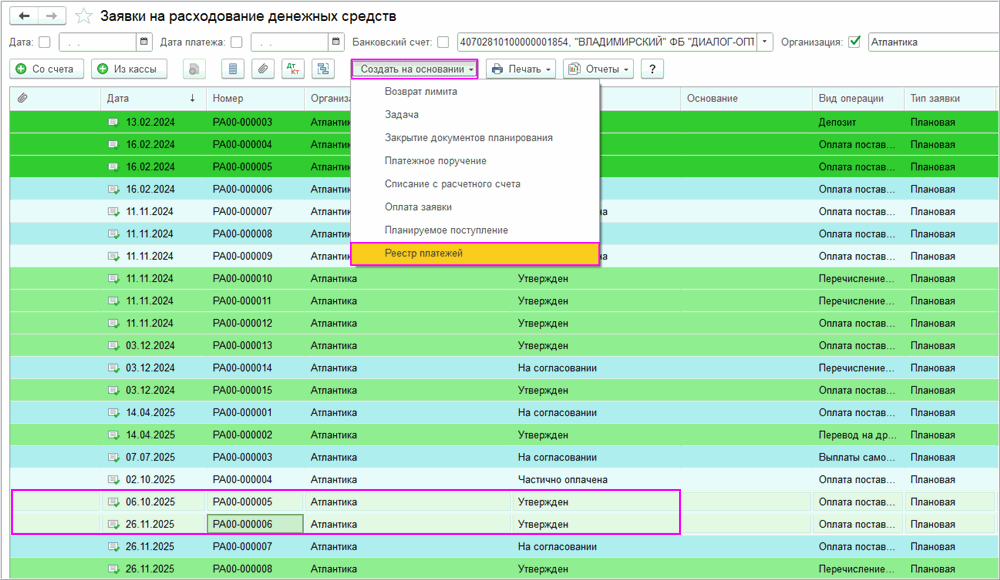Click the forward navigation arrow

52,16
